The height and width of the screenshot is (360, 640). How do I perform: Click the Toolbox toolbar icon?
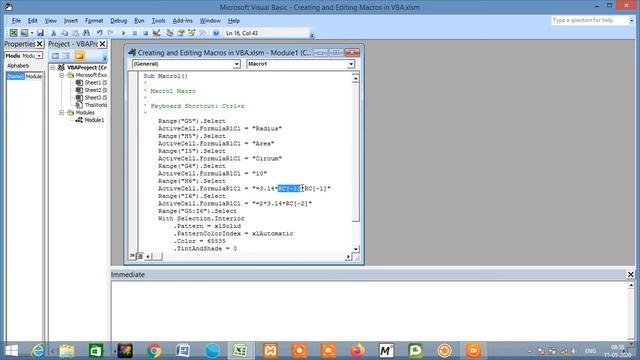pyautogui.click(x=202, y=33)
